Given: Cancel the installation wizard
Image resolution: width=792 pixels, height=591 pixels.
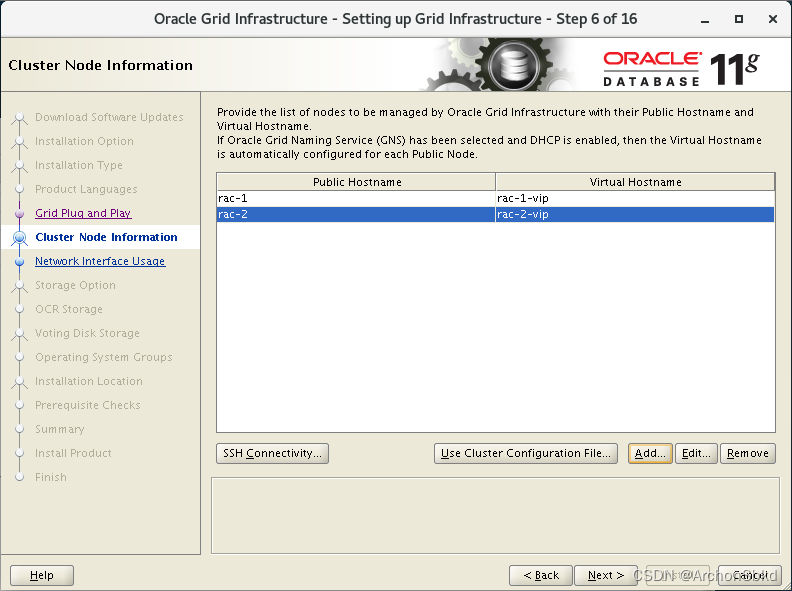Looking at the screenshot, I should [x=750, y=575].
